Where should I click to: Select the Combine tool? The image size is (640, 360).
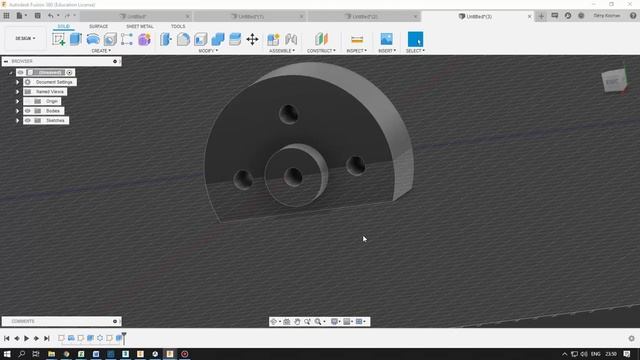[218, 39]
